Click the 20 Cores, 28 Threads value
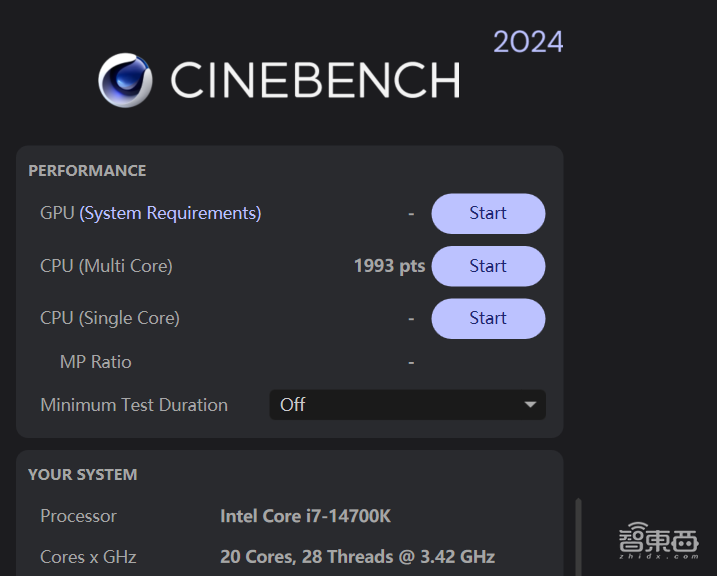 tap(357, 557)
